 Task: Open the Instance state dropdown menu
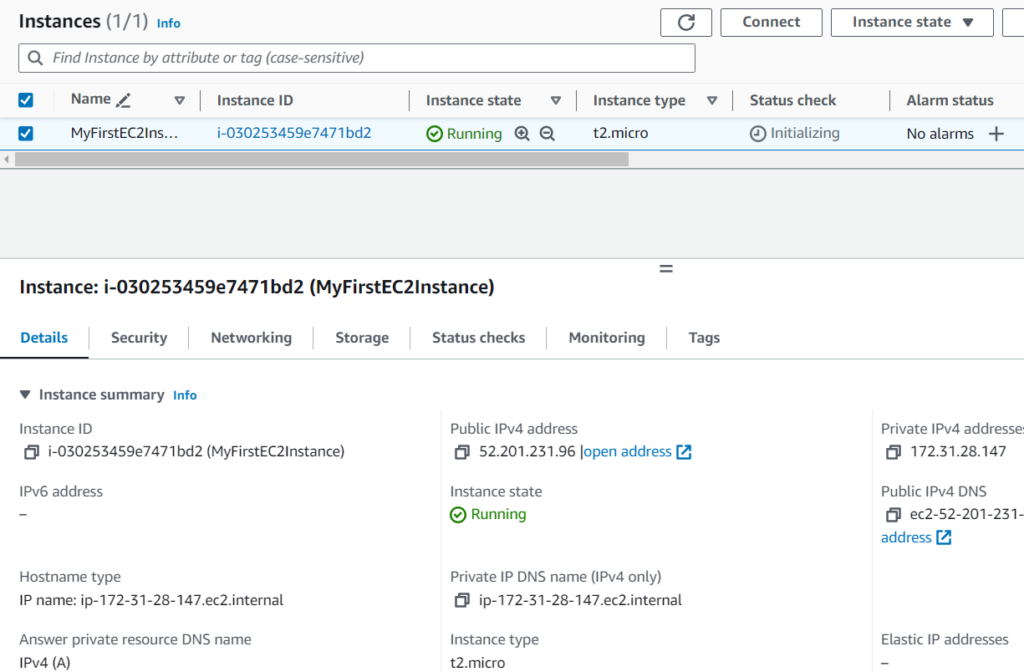pos(911,21)
